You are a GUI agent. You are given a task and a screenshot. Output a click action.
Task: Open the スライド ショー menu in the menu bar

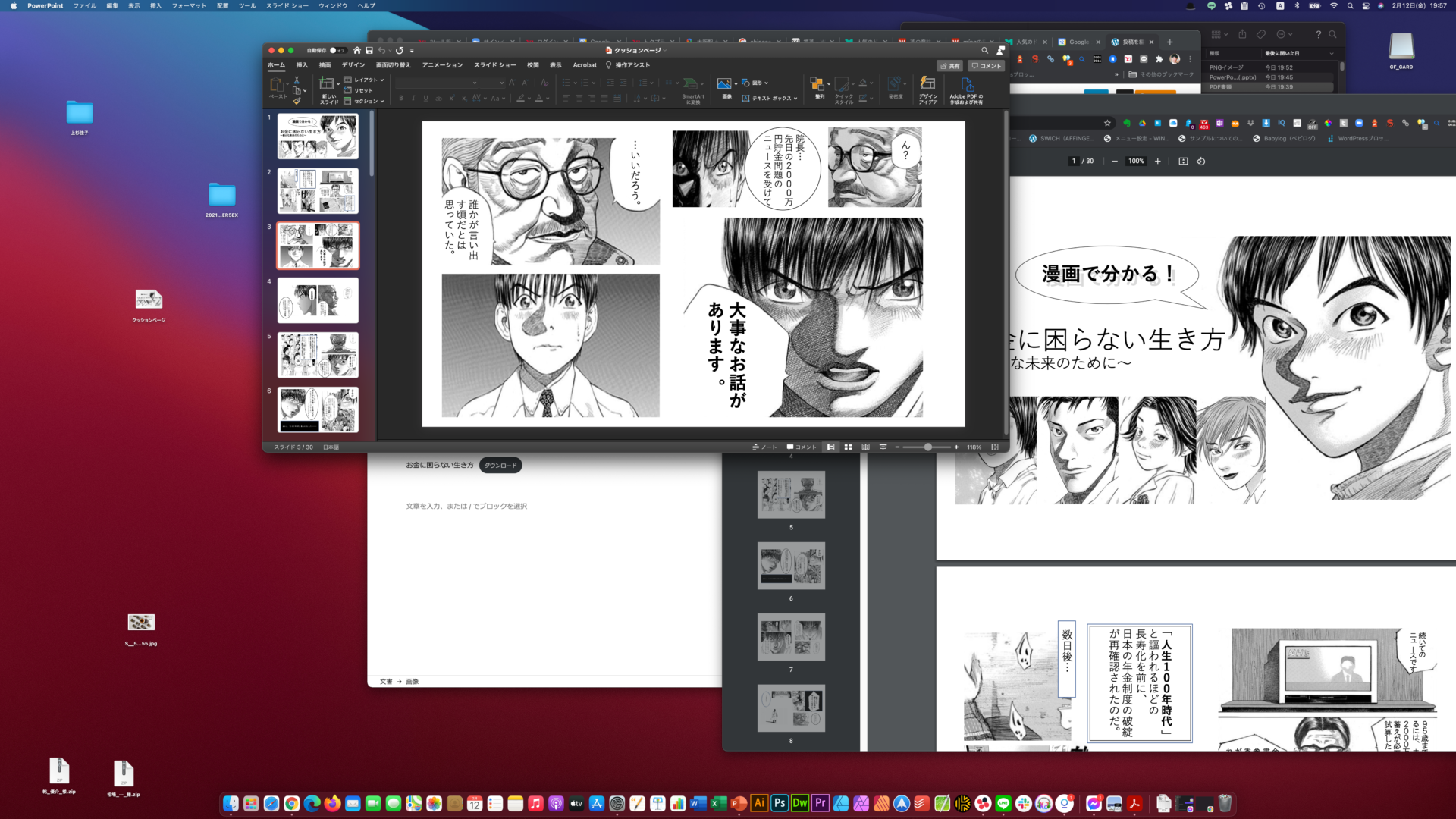click(287, 5)
